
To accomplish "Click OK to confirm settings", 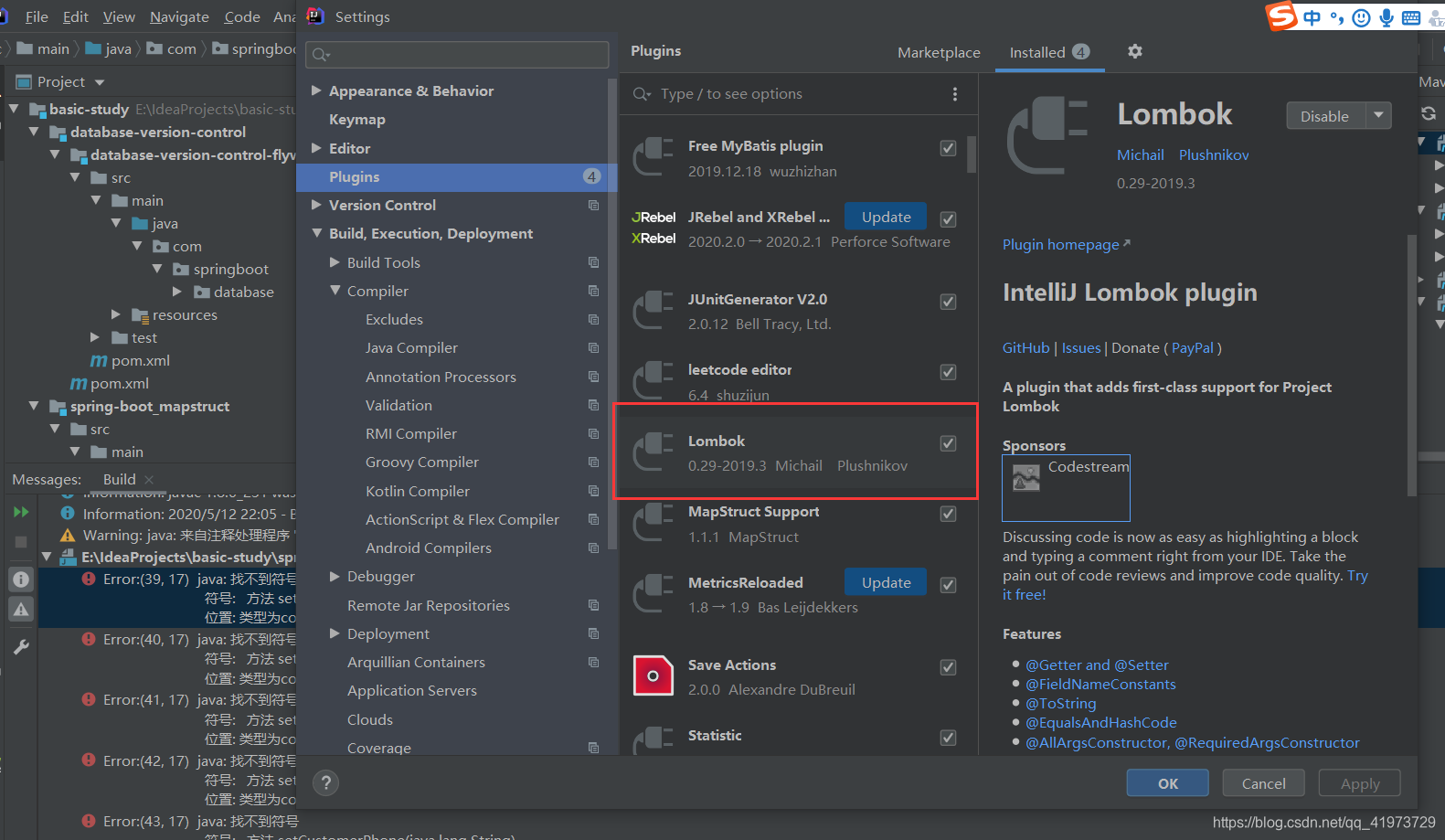I will click(x=1167, y=783).
